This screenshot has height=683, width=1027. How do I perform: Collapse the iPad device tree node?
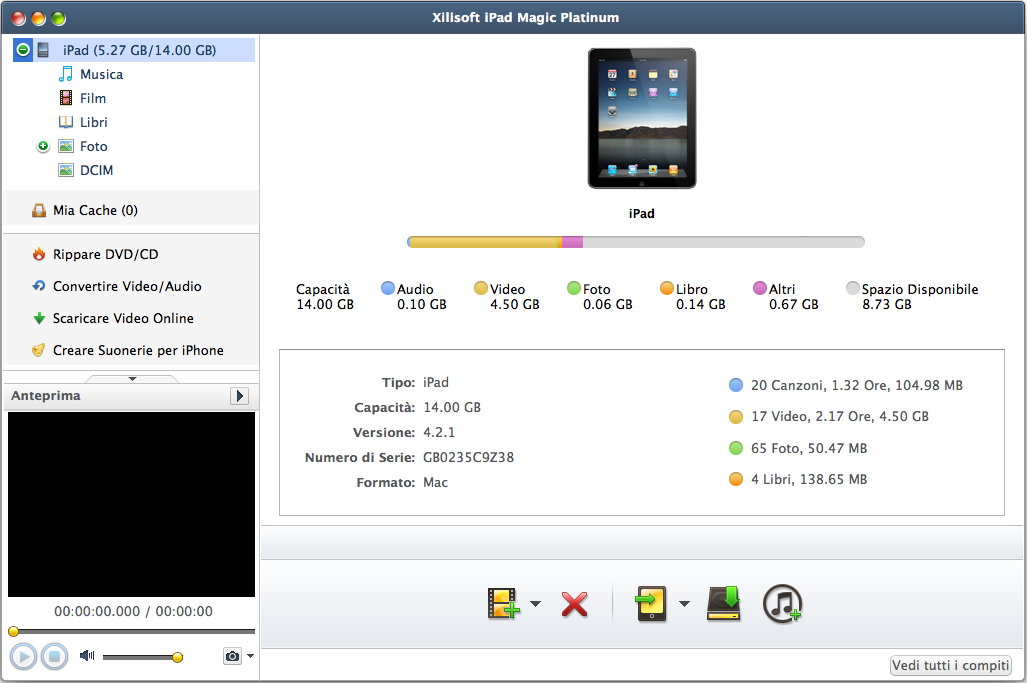click(23, 50)
